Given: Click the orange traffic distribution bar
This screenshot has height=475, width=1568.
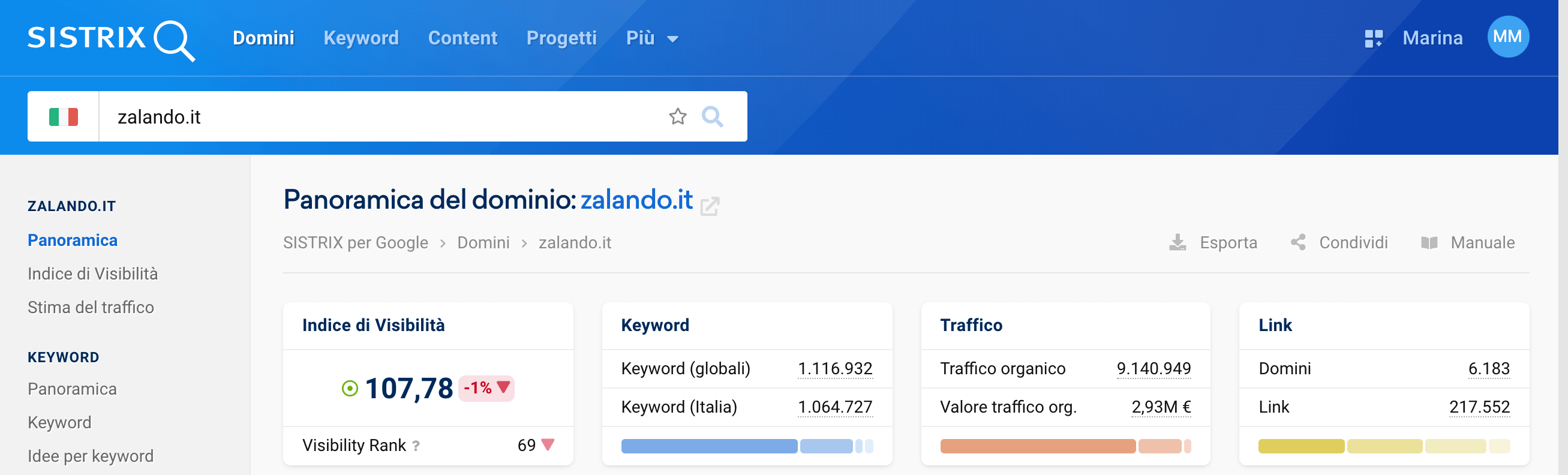Looking at the screenshot, I should (1065, 446).
